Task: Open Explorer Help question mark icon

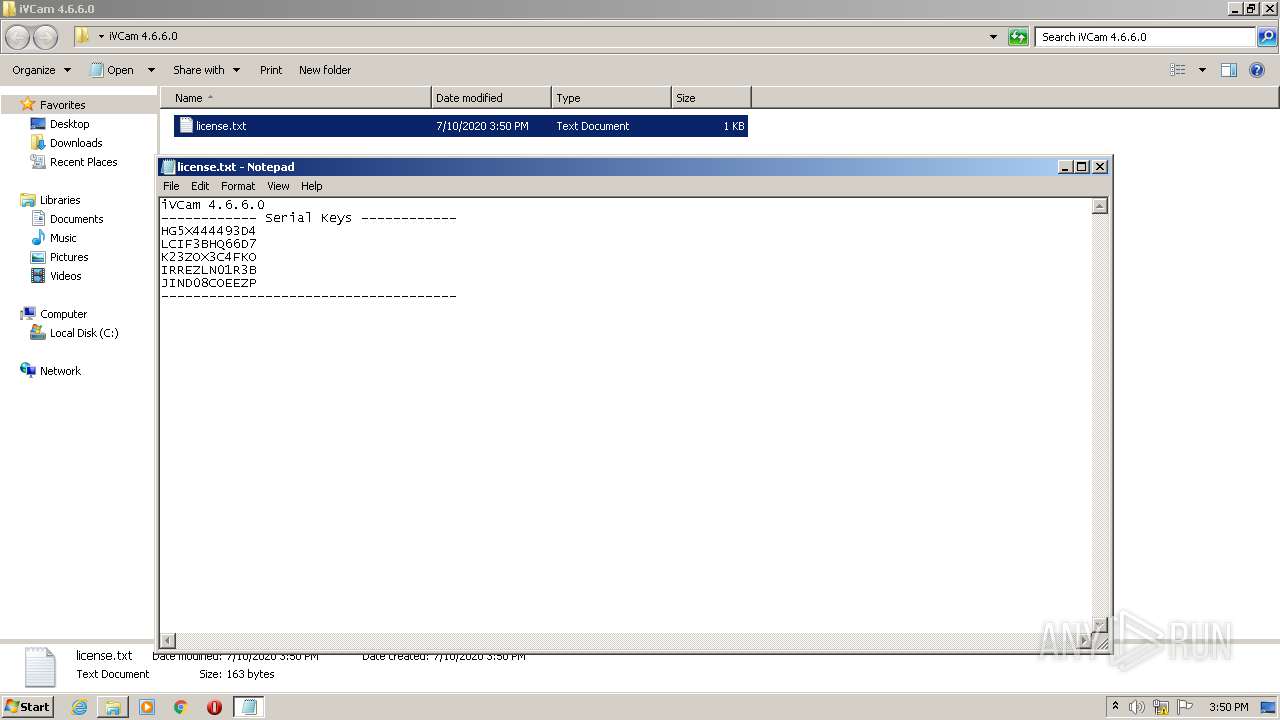Action: pyautogui.click(x=1257, y=70)
